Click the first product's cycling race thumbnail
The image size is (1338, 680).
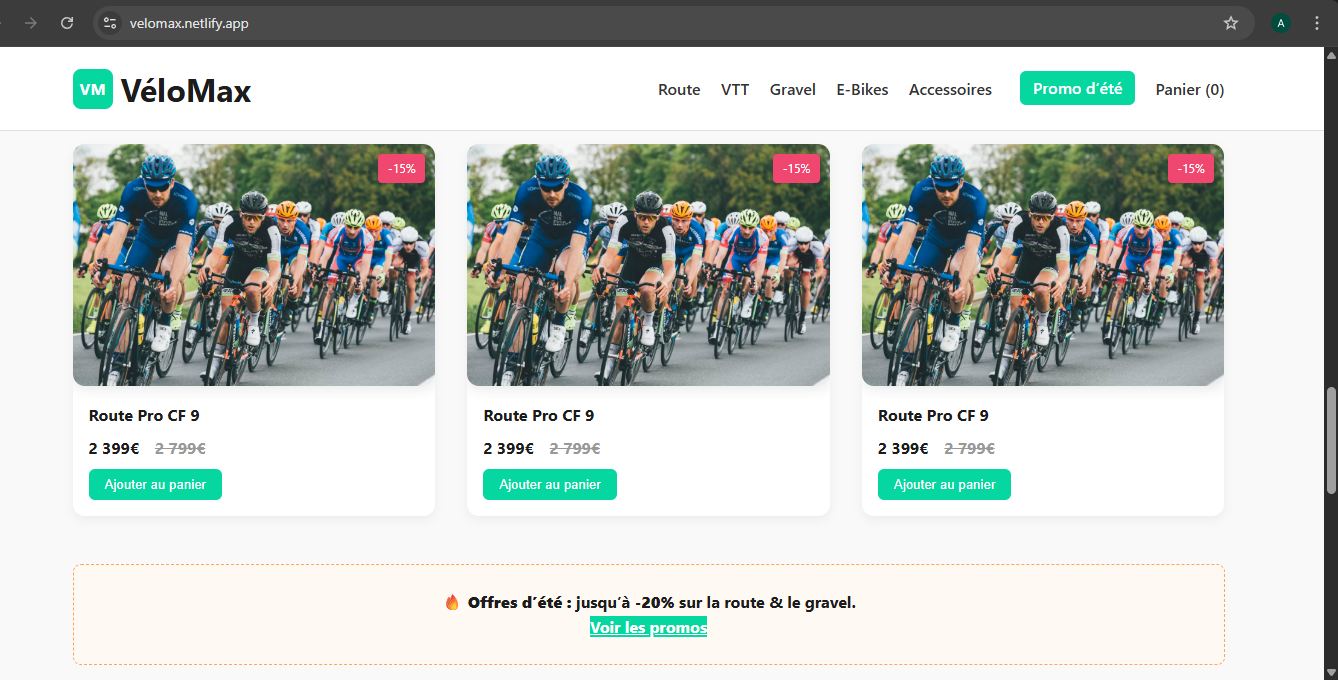(254, 265)
